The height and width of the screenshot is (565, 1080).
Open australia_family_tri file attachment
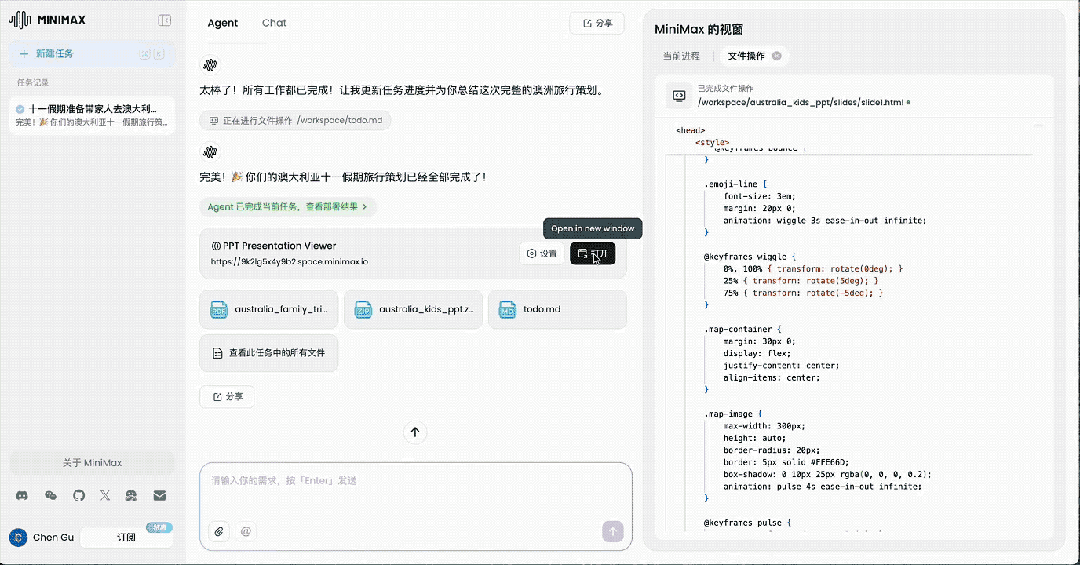(271, 309)
